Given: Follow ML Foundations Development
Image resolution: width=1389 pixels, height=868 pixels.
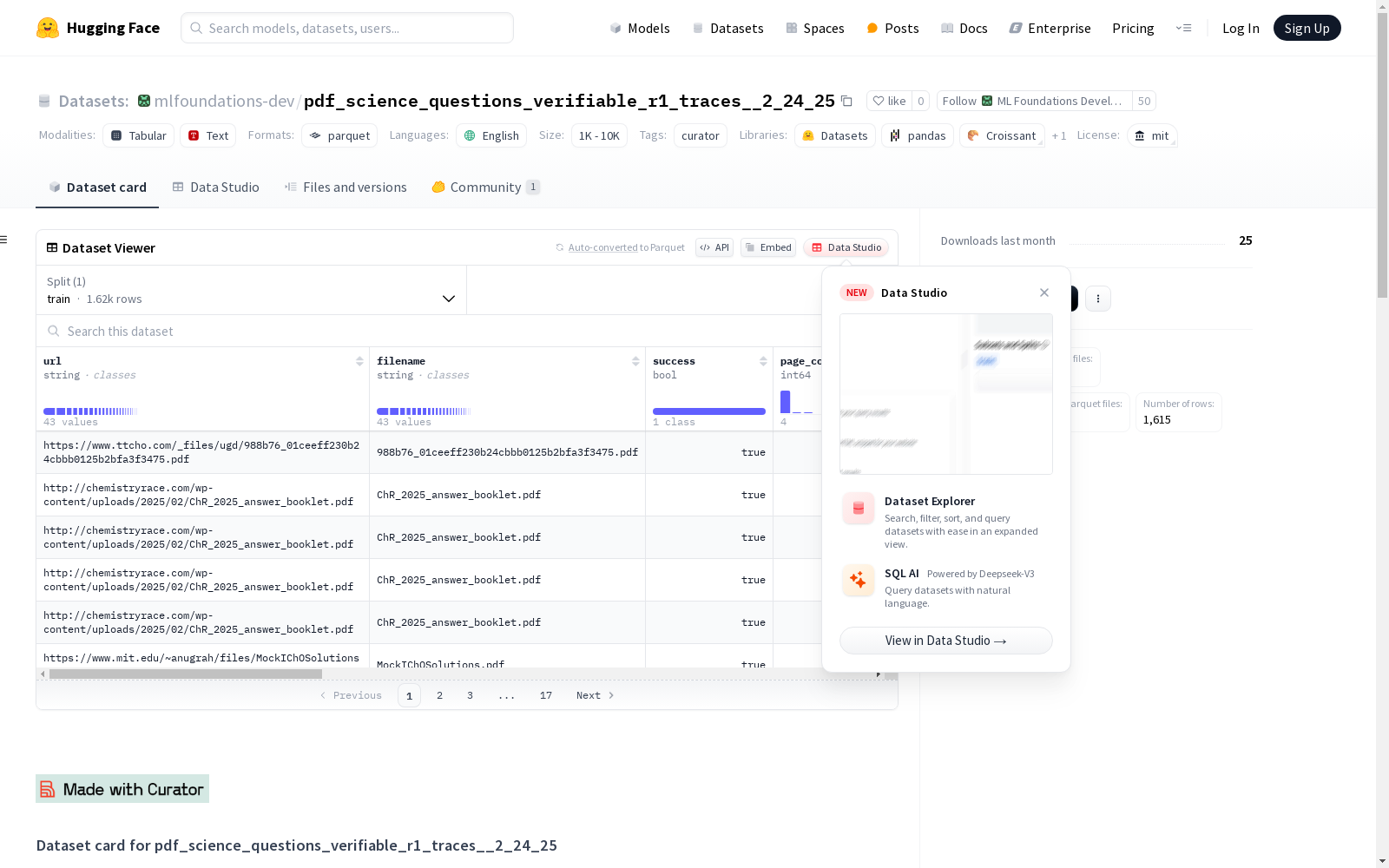Looking at the screenshot, I should click(1035, 101).
